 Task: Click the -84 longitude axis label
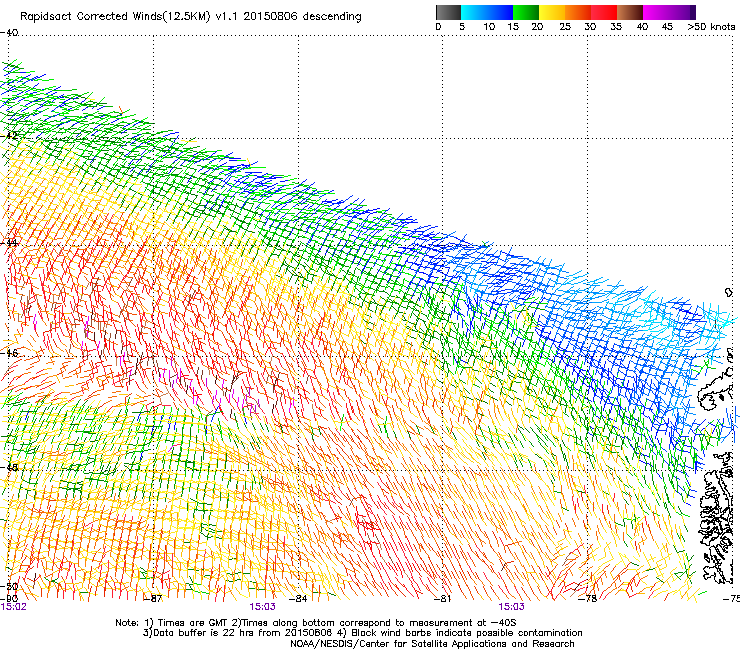pos(298,599)
